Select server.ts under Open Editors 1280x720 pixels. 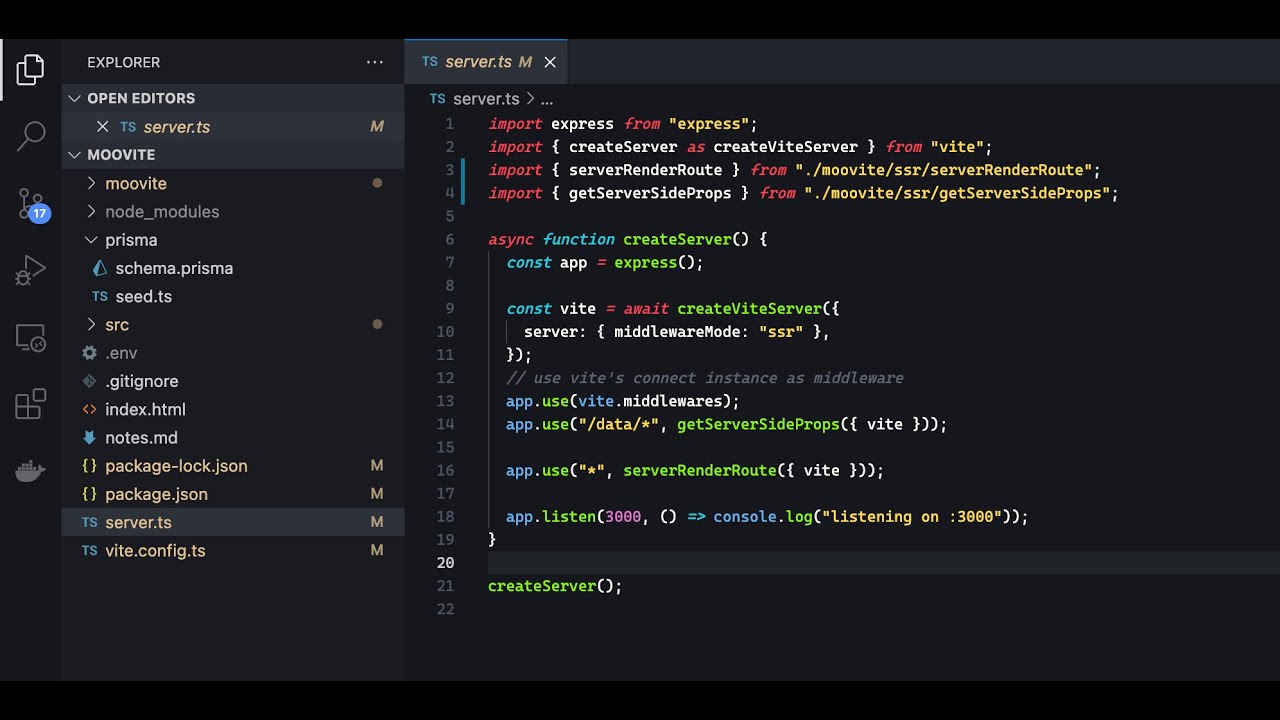click(x=233, y=127)
